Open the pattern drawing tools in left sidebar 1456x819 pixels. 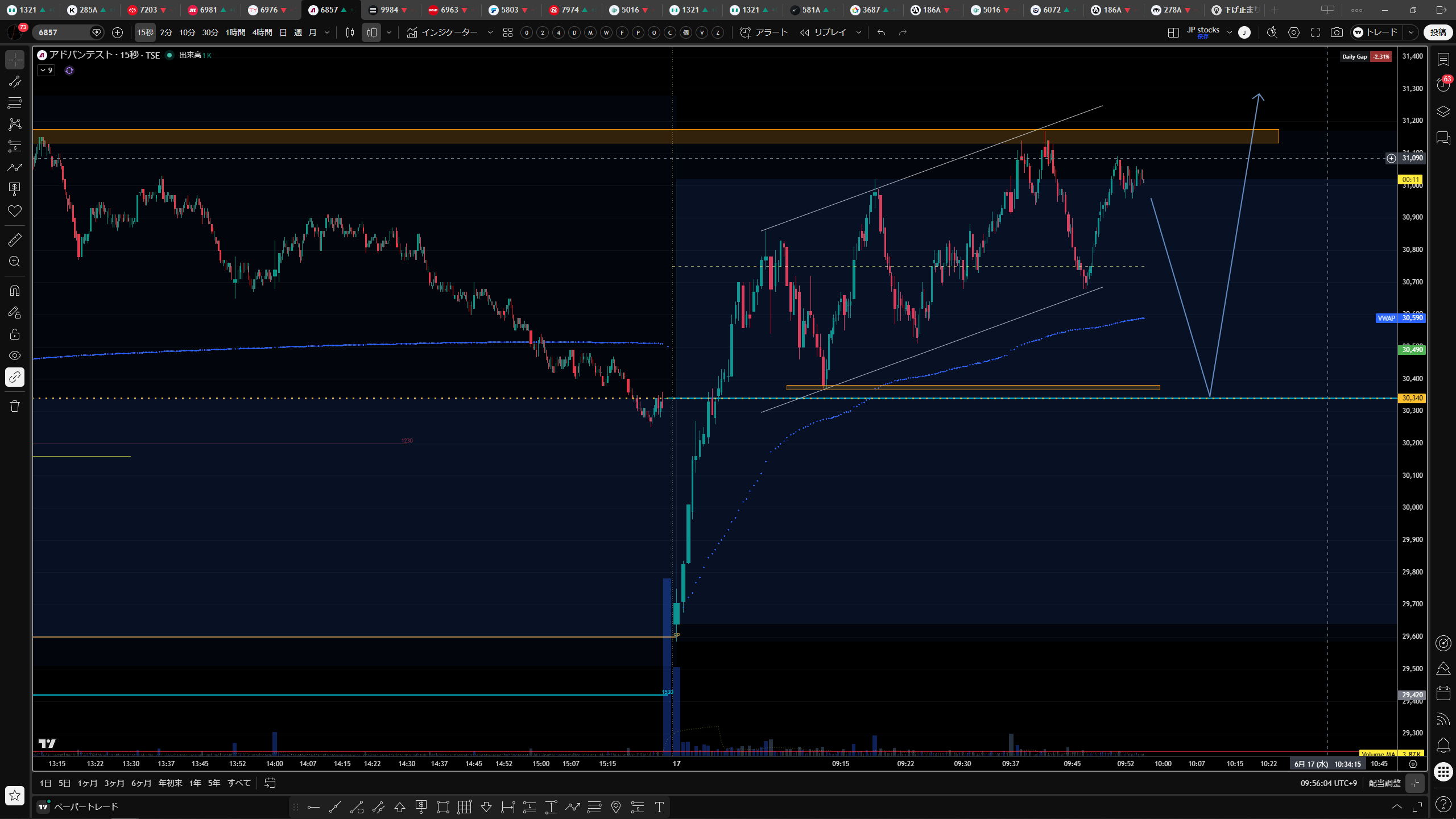point(15,125)
